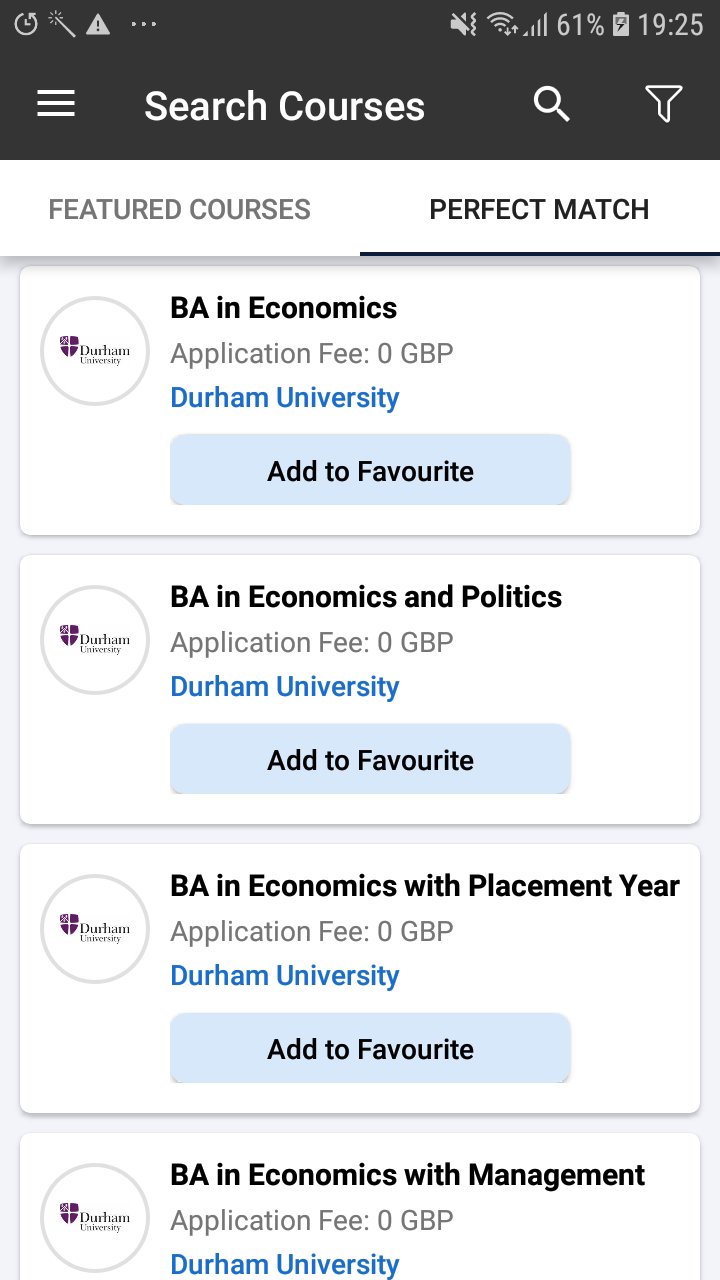This screenshot has height=1280, width=720.
Task: Select the Perfect Match tab
Action: point(539,209)
